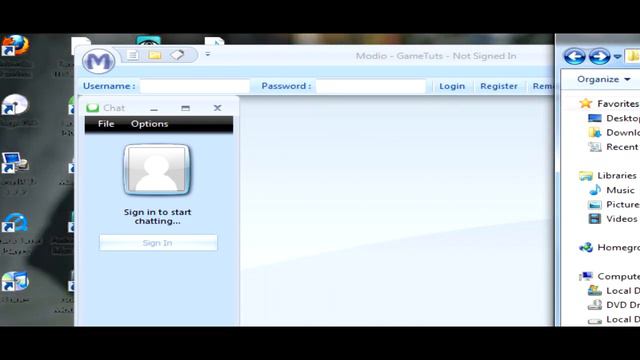Click into the Password field
This screenshot has height=360, width=640.
tap(371, 86)
